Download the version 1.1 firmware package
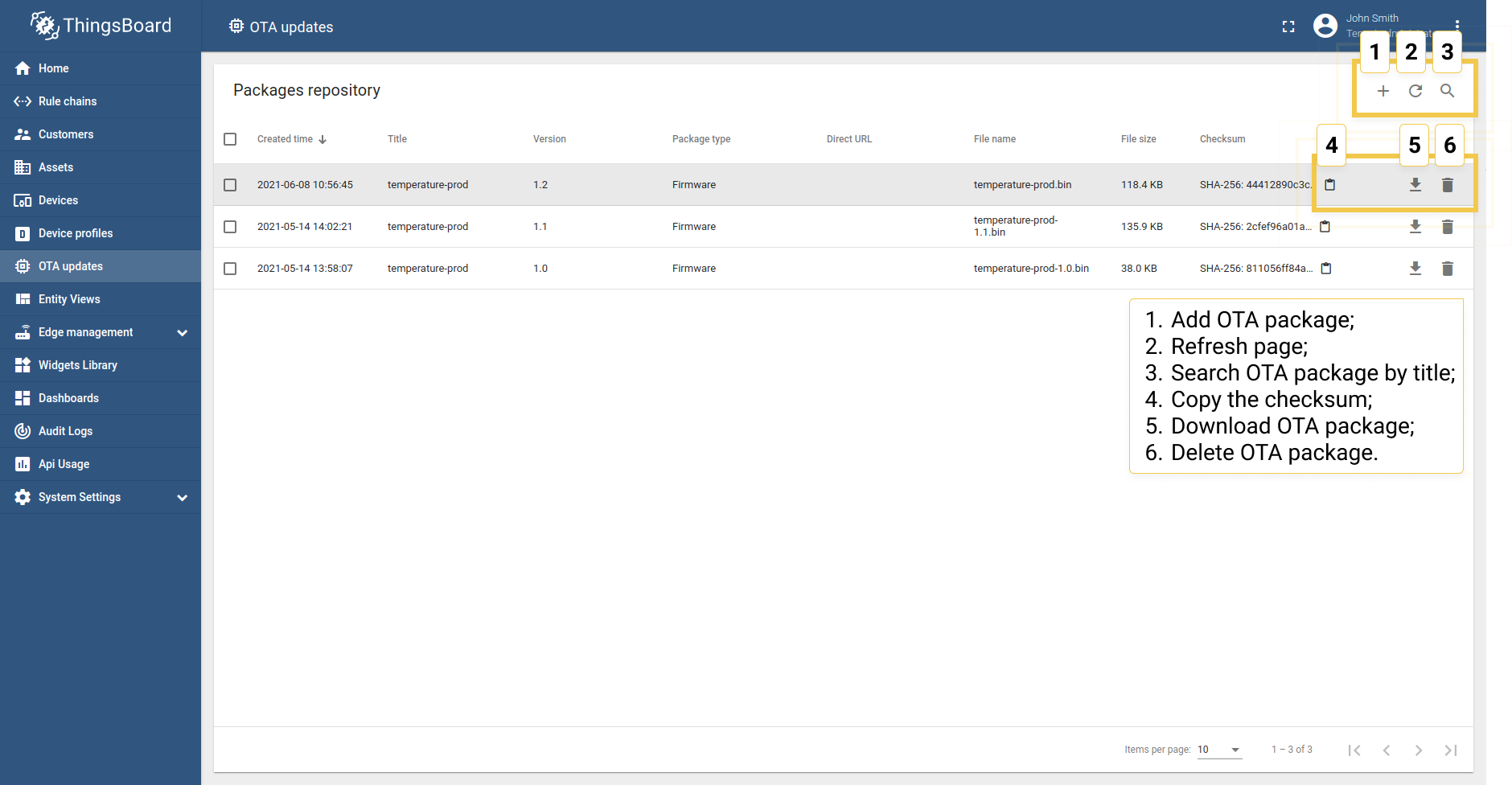Screen dimensions: 1512x785 (x=1415, y=227)
